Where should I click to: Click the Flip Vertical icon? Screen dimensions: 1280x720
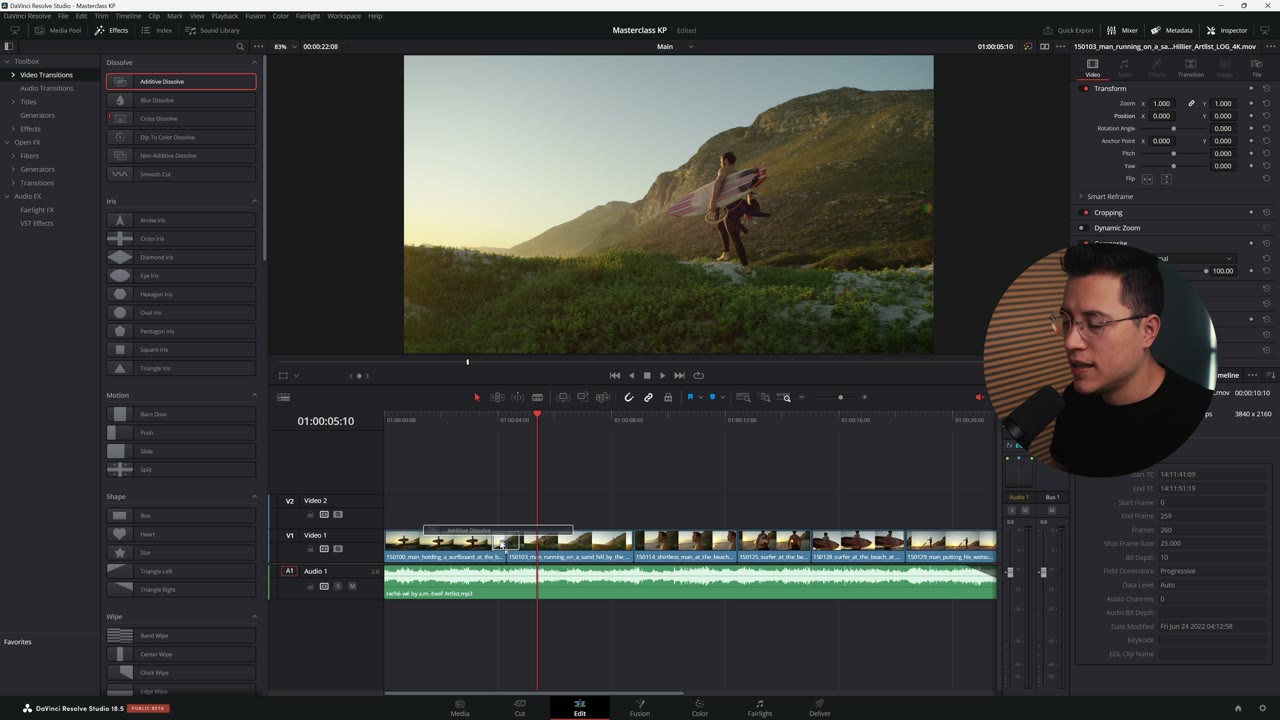click(1166, 179)
